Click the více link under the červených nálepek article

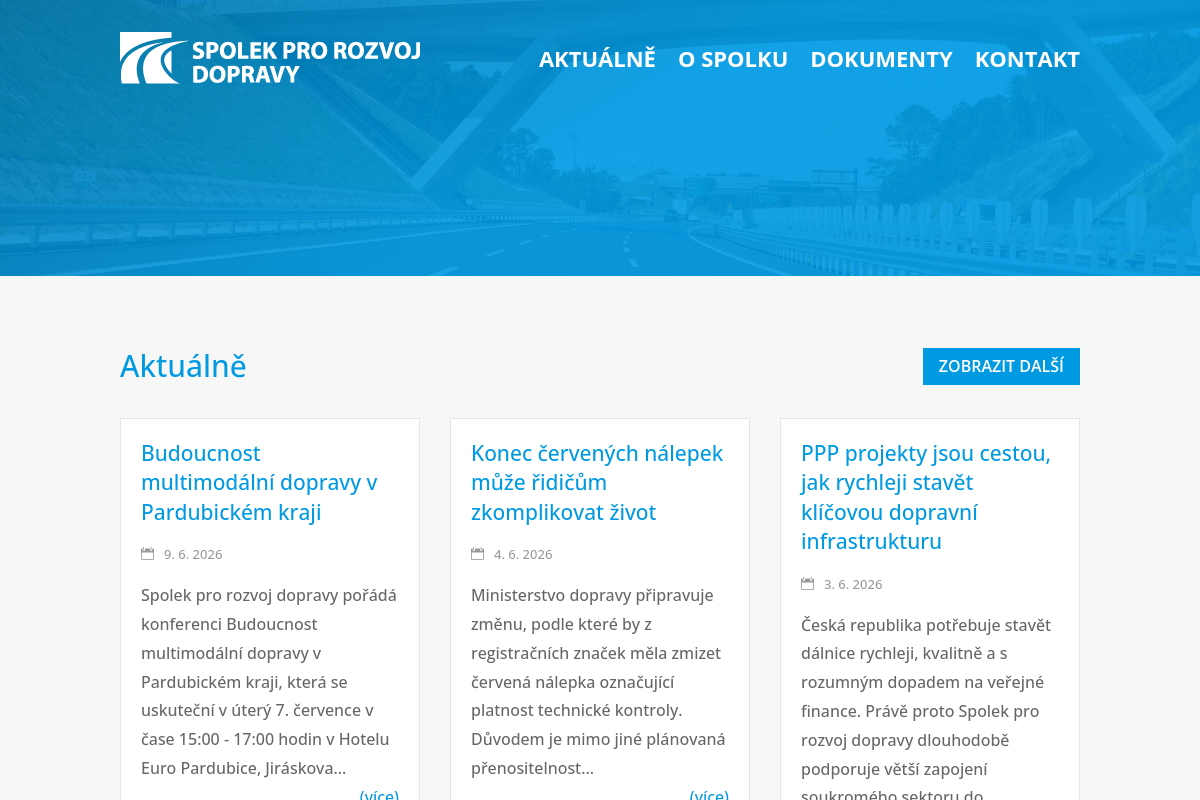pyautogui.click(x=709, y=794)
